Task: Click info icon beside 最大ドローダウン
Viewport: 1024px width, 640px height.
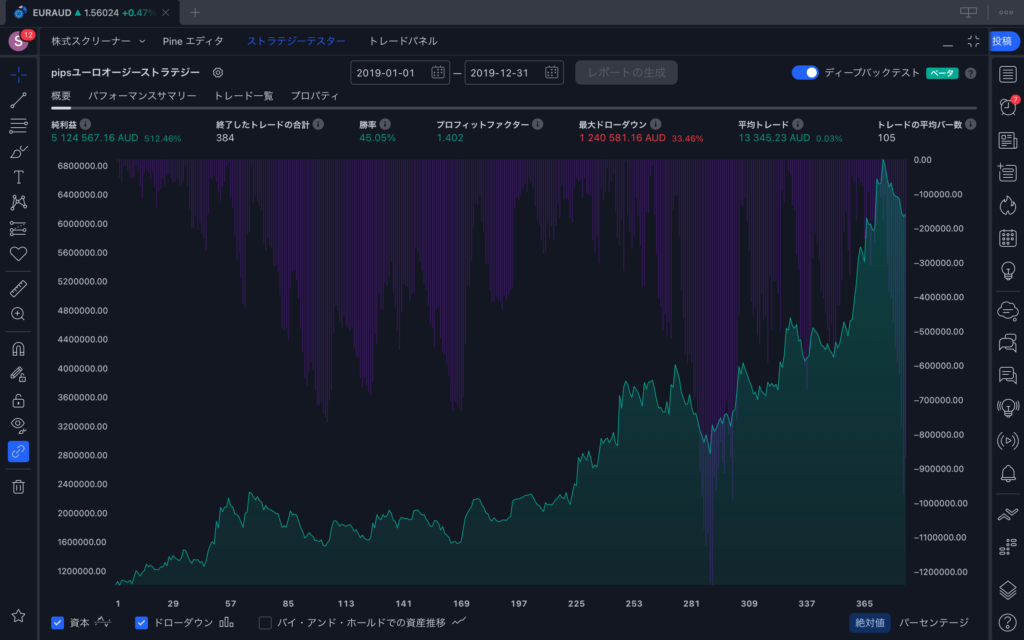Action: (x=656, y=124)
